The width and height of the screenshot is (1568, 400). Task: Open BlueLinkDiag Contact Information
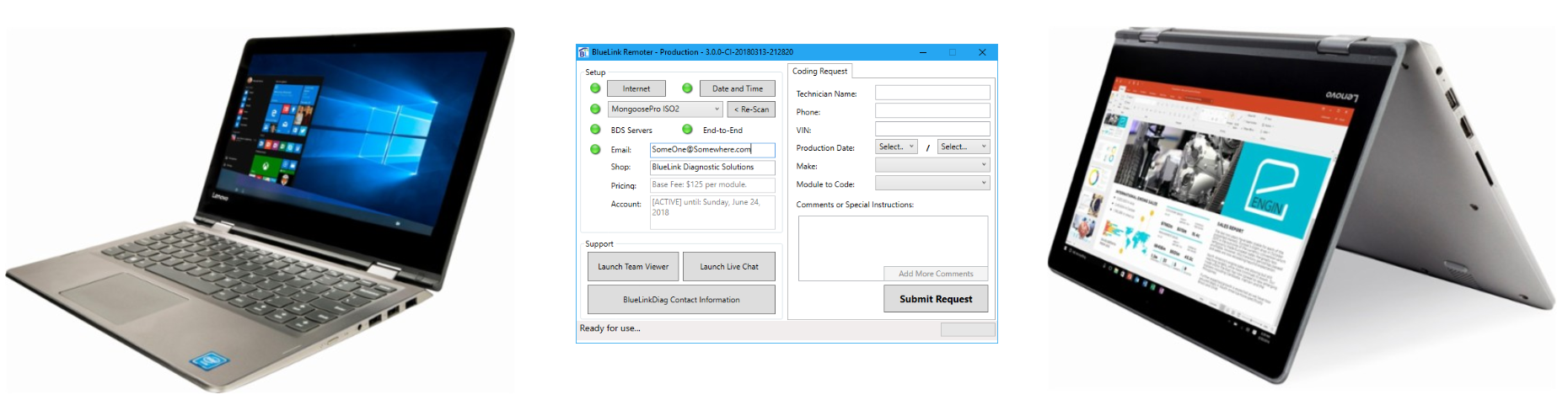(x=681, y=300)
